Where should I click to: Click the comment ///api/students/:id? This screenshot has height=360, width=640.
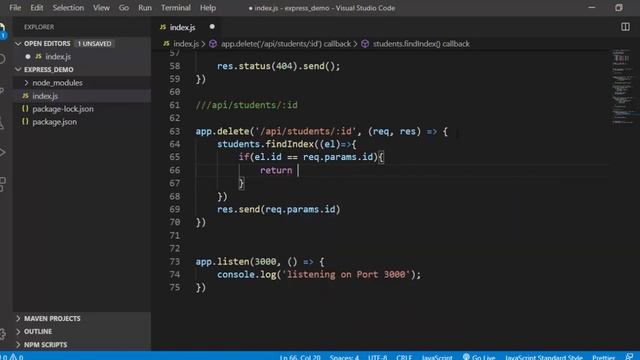(x=247, y=105)
